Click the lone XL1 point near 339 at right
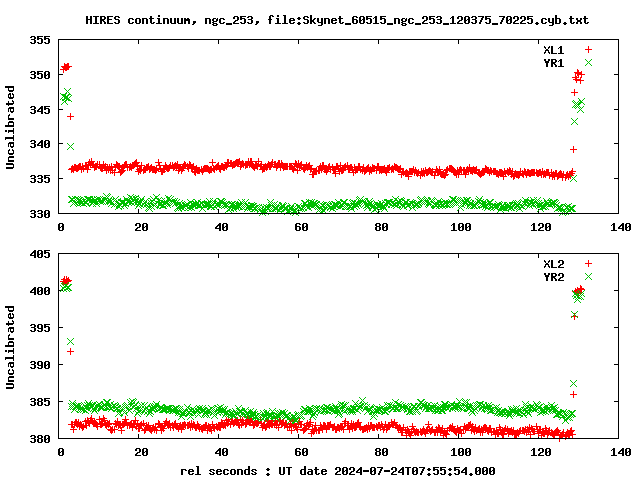Image resolution: width=640 pixels, height=480 pixels. pos(573,150)
